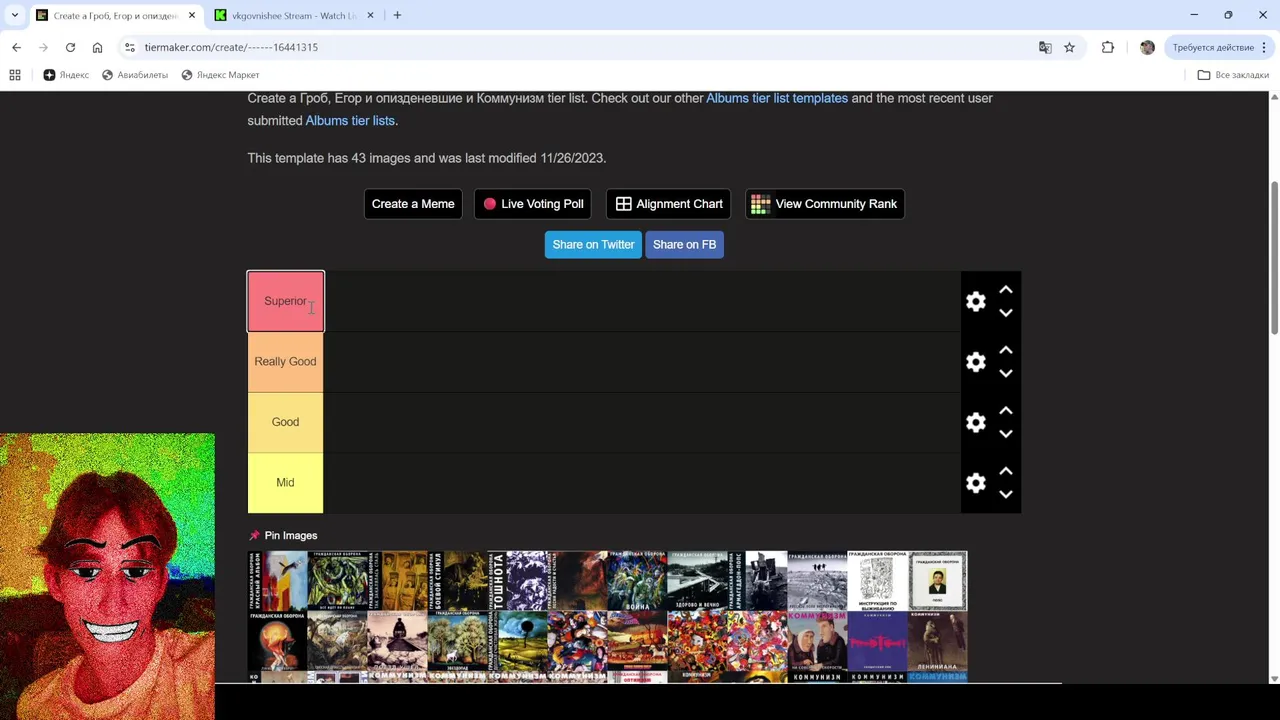Expand the tab search dropdown
This screenshot has width=1280, height=720.
(x=14, y=15)
